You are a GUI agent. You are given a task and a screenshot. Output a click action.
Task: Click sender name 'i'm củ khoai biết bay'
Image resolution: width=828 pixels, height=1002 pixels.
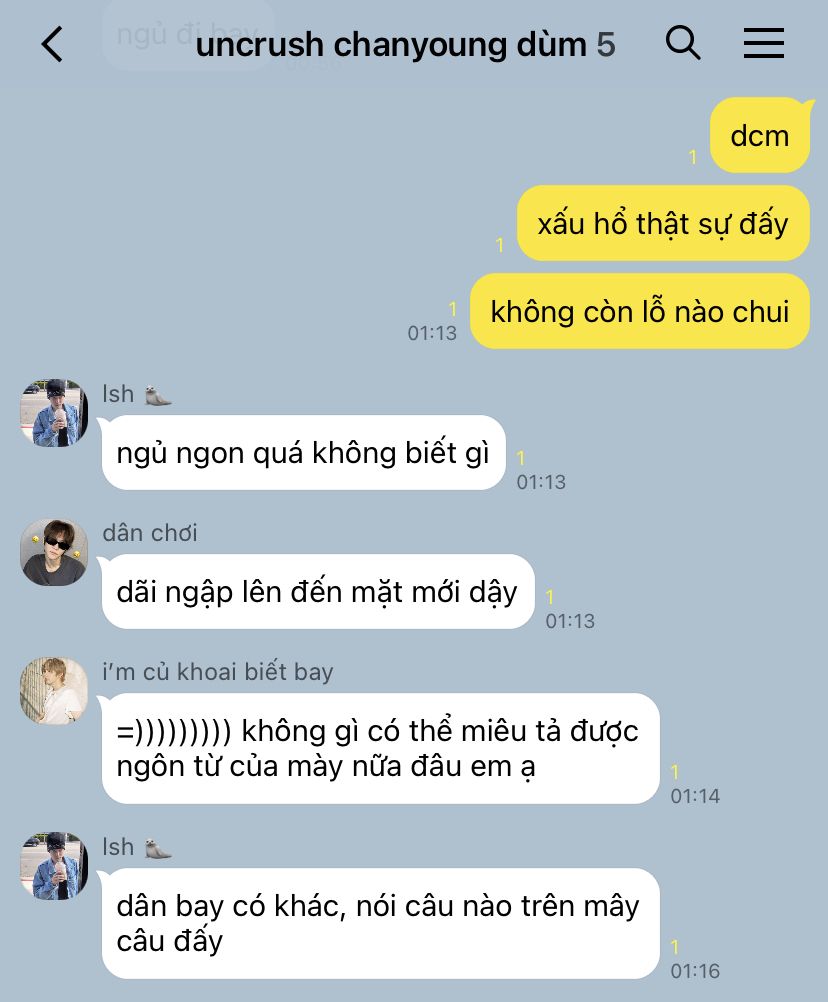(218, 672)
